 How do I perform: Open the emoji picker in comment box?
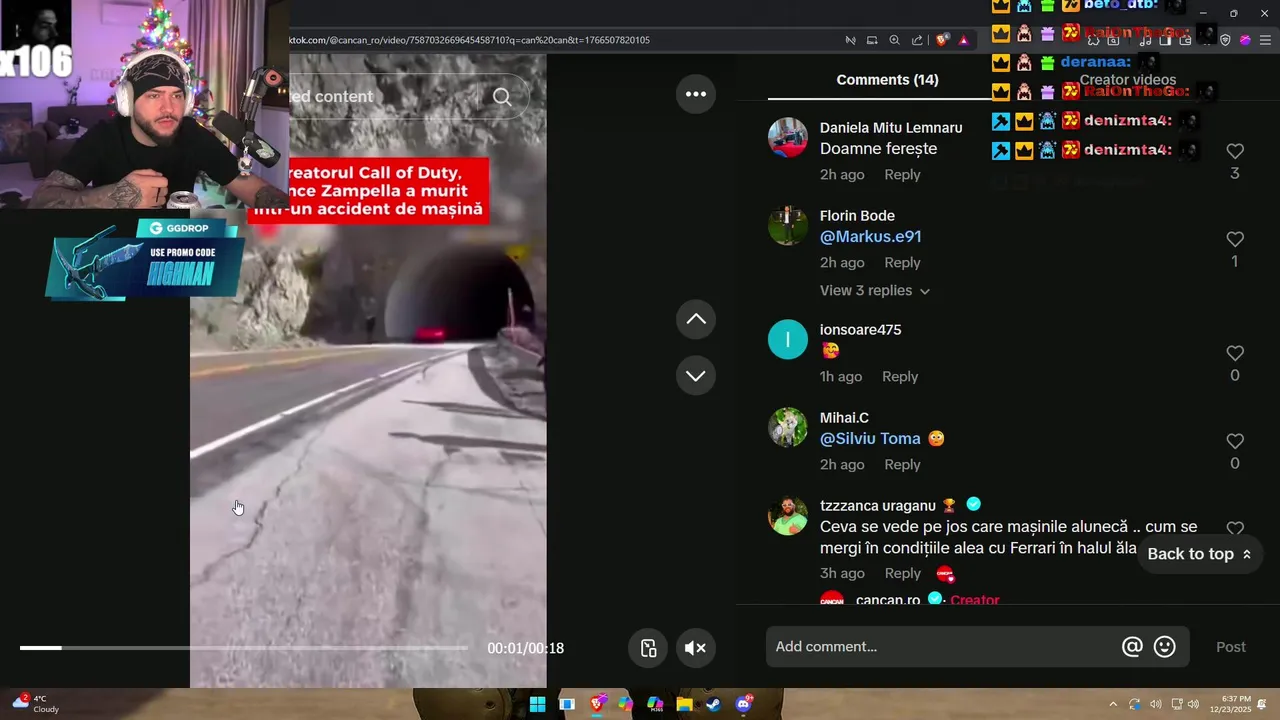[x=1165, y=647]
